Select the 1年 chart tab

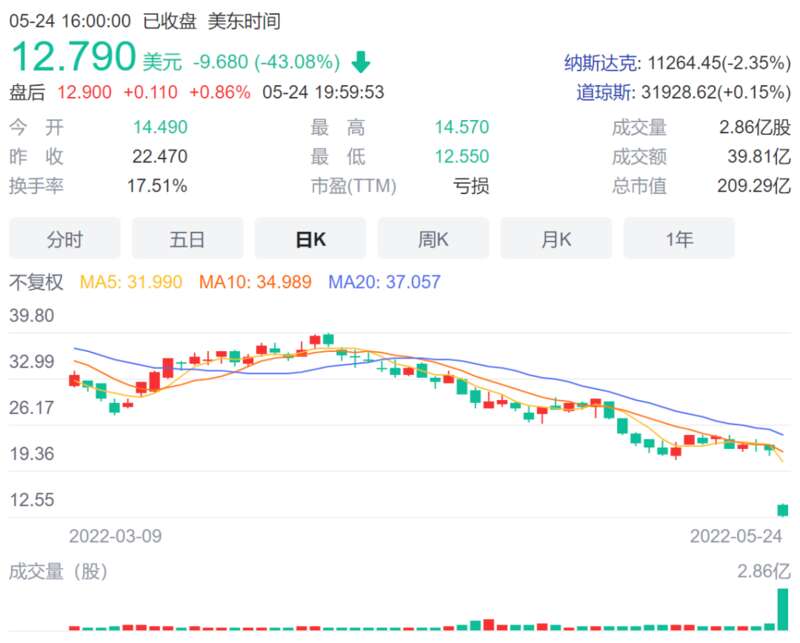(x=679, y=238)
